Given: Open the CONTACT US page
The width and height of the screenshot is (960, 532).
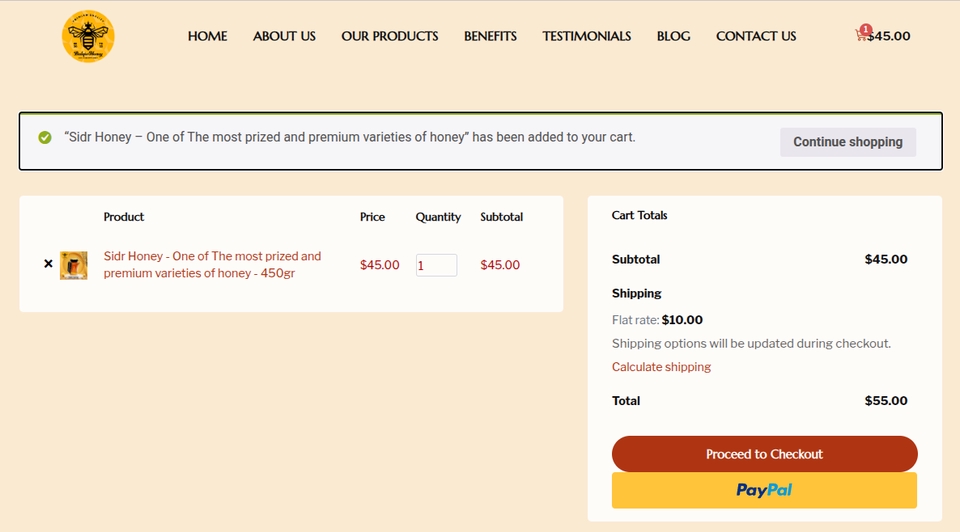Looking at the screenshot, I should [756, 36].
